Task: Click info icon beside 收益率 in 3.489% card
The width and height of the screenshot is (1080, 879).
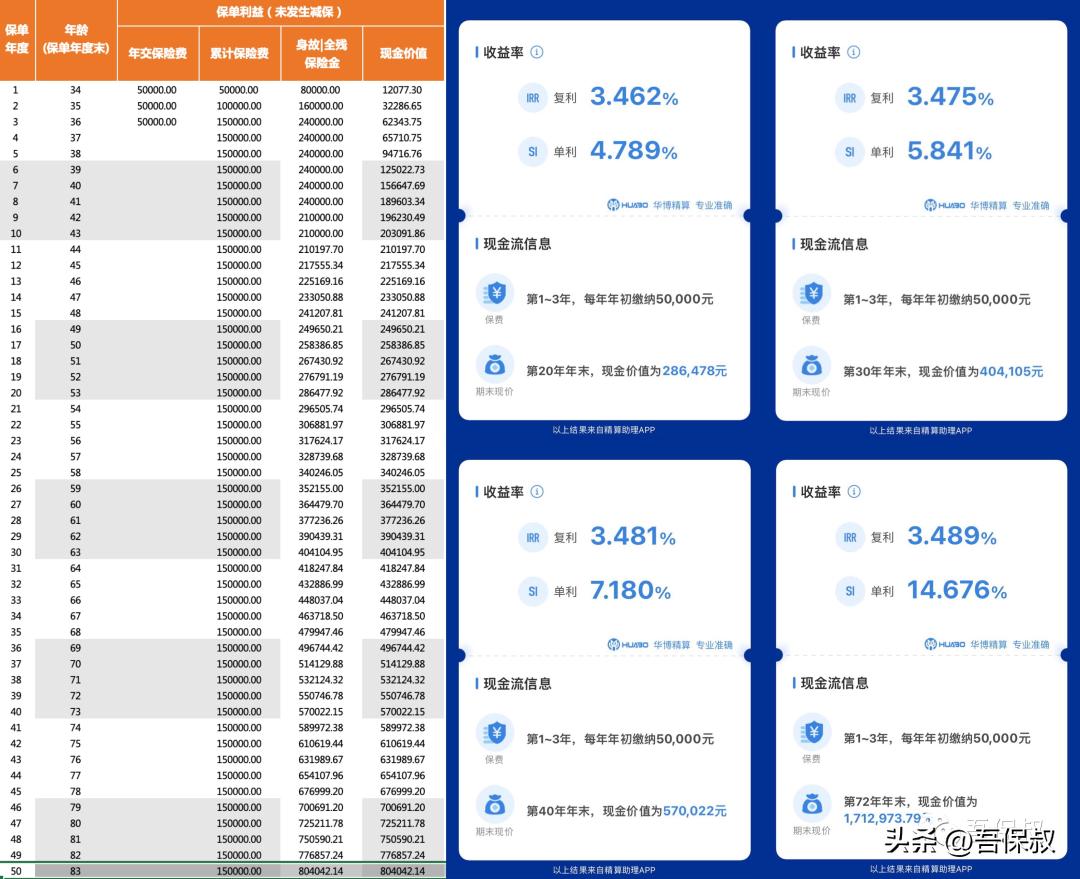Action: pos(853,492)
